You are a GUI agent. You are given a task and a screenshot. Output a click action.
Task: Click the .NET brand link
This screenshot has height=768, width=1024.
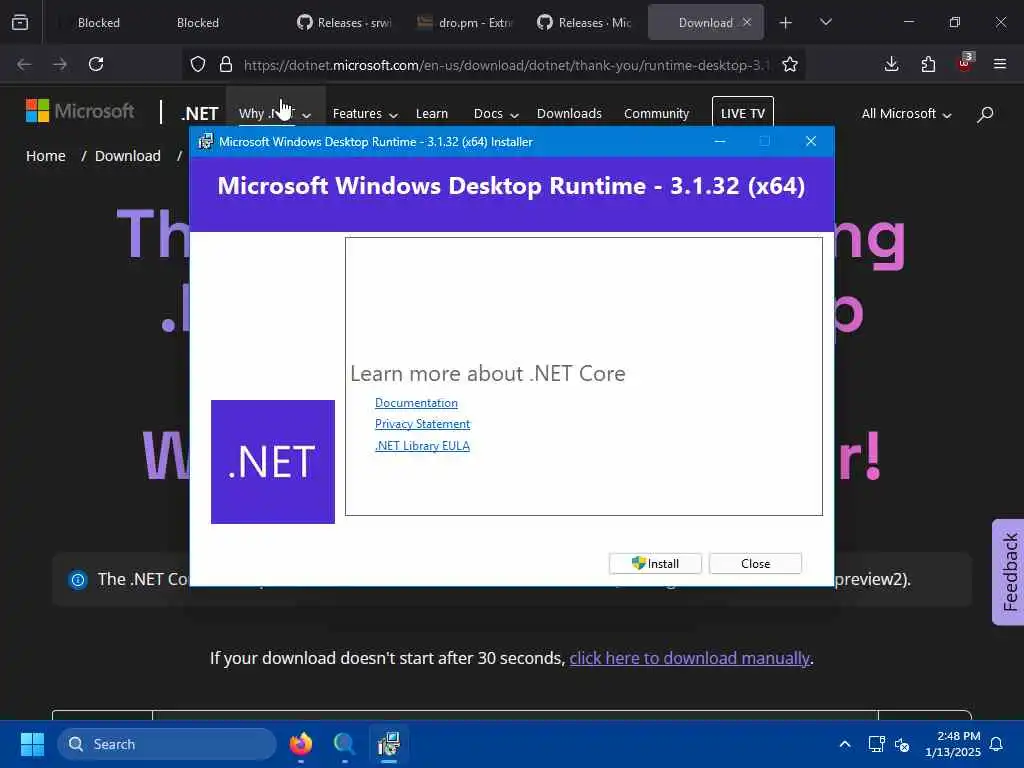pos(200,114)
